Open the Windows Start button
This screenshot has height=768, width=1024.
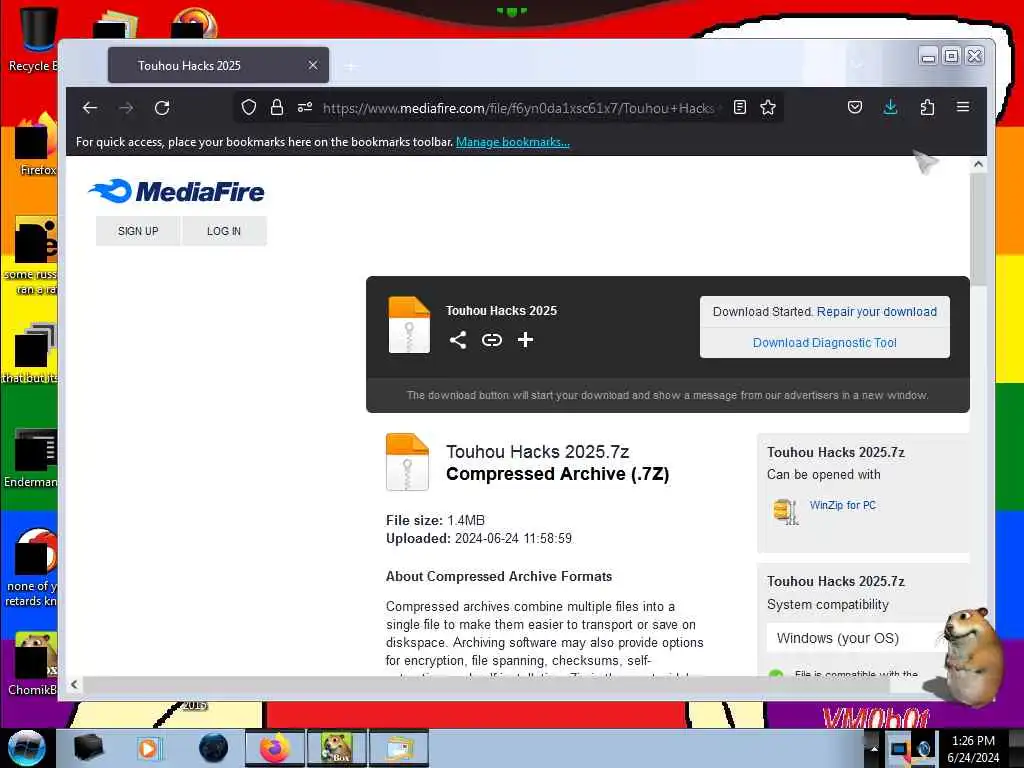25,748
